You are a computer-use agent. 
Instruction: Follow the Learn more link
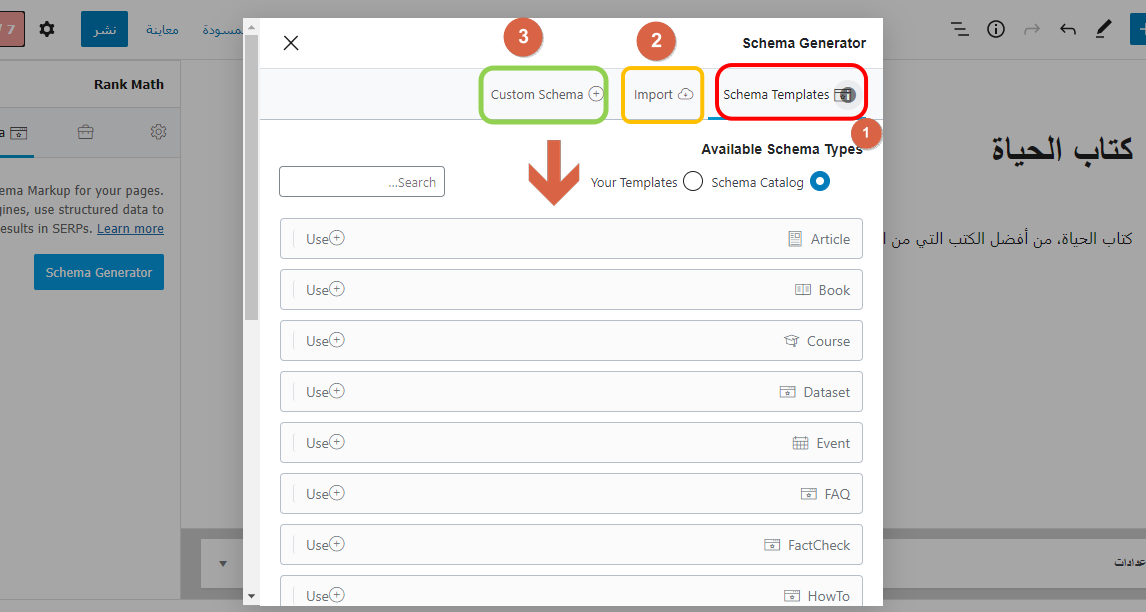[130, 229]
